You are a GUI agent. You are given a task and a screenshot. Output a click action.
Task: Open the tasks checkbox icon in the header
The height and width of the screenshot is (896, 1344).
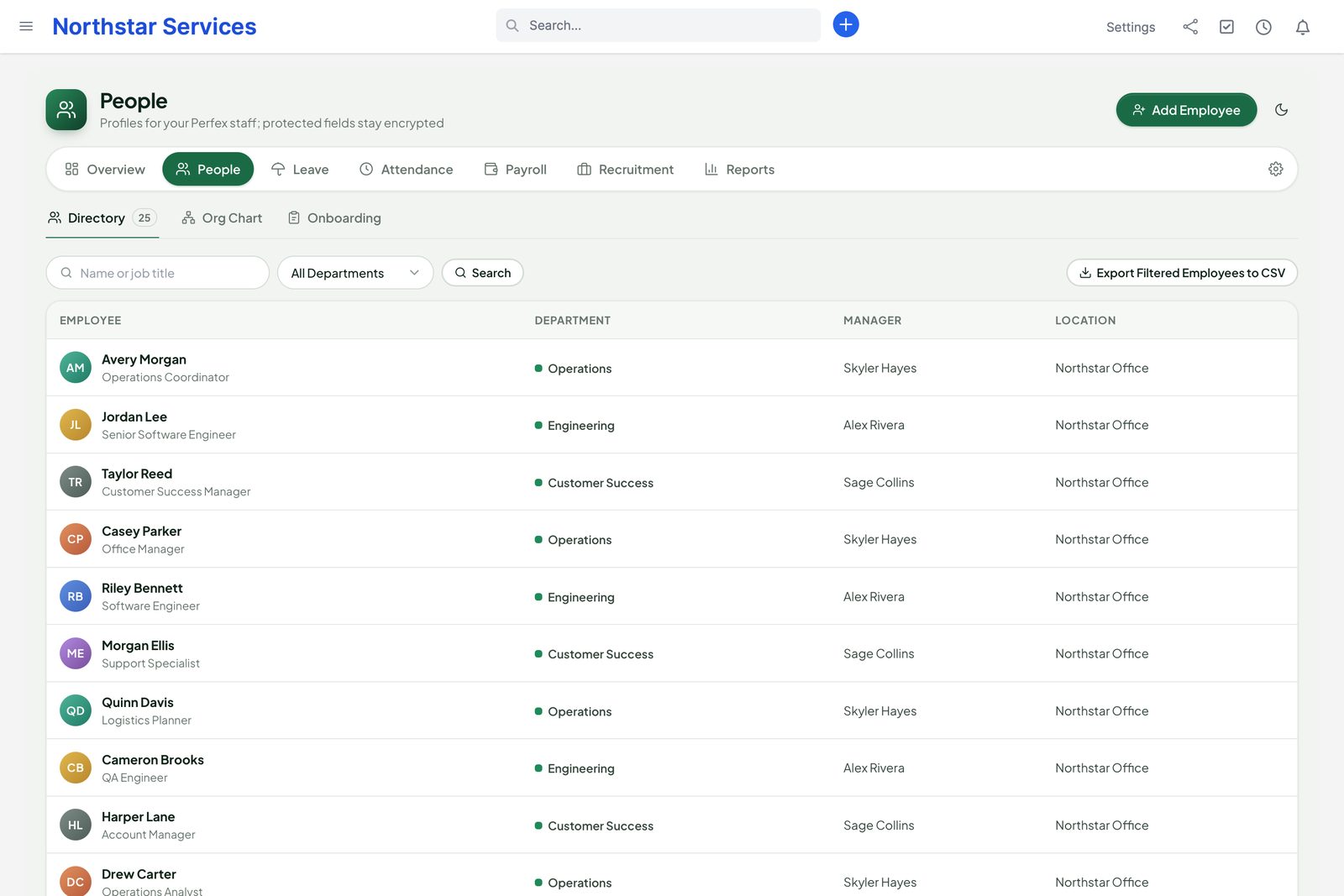pos(1226,27)
